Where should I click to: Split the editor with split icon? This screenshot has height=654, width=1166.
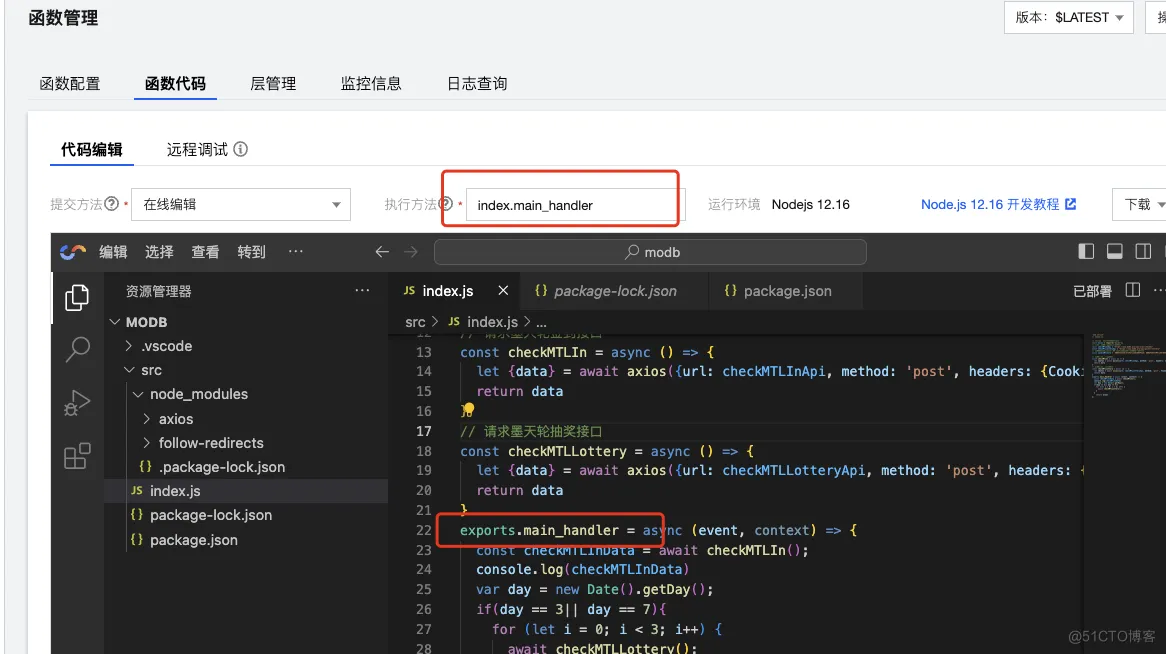pyautogui.click(x=1133, y=290)
